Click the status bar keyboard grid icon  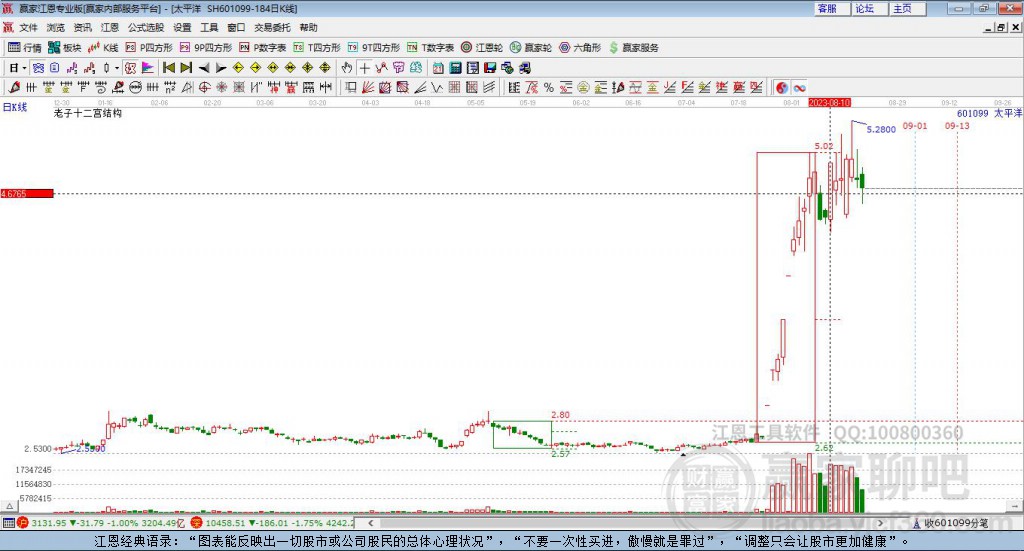[8, 523]
